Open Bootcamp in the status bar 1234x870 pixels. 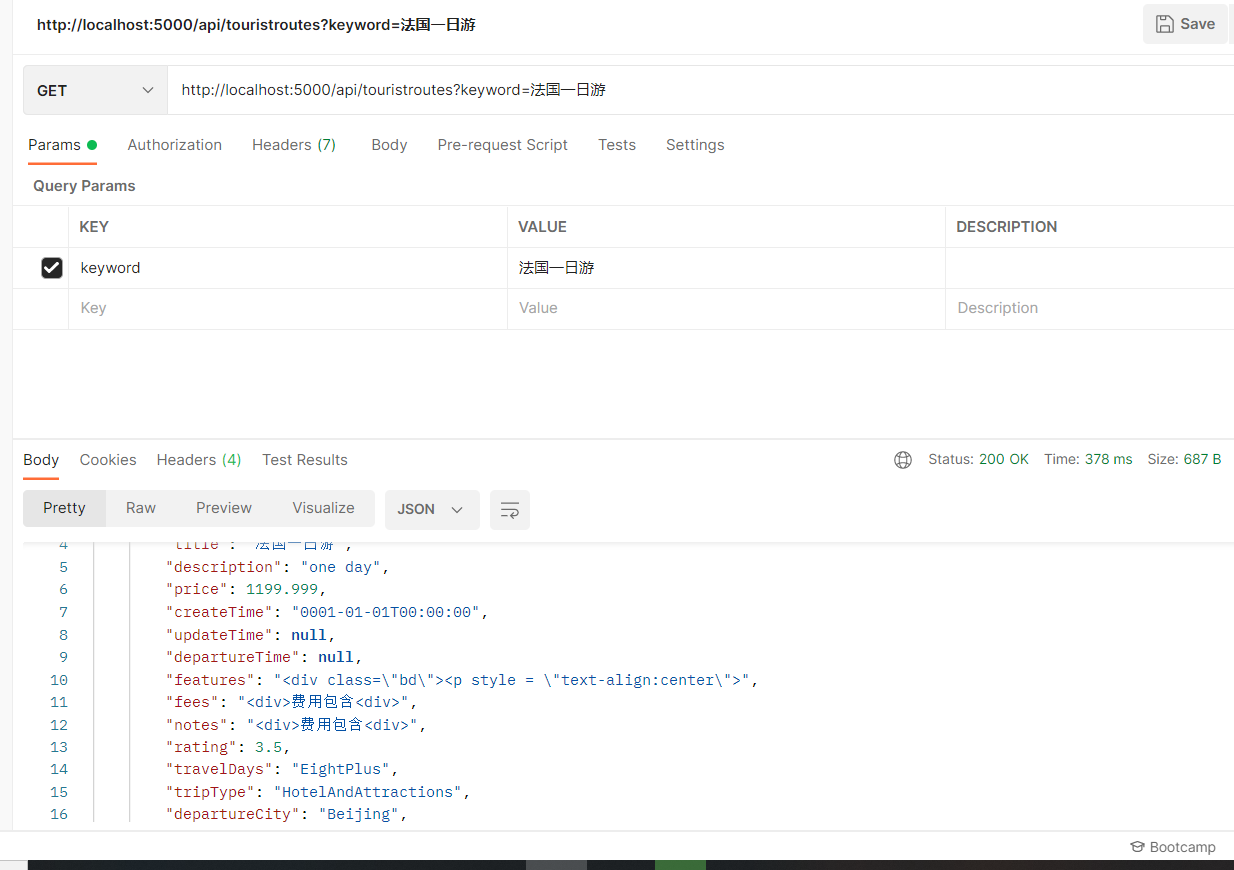click(x=1173, y=847)
